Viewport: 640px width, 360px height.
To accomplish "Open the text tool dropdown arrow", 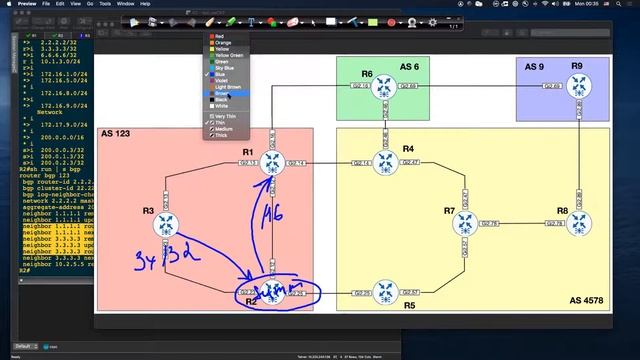I will (x=260, y=23).
